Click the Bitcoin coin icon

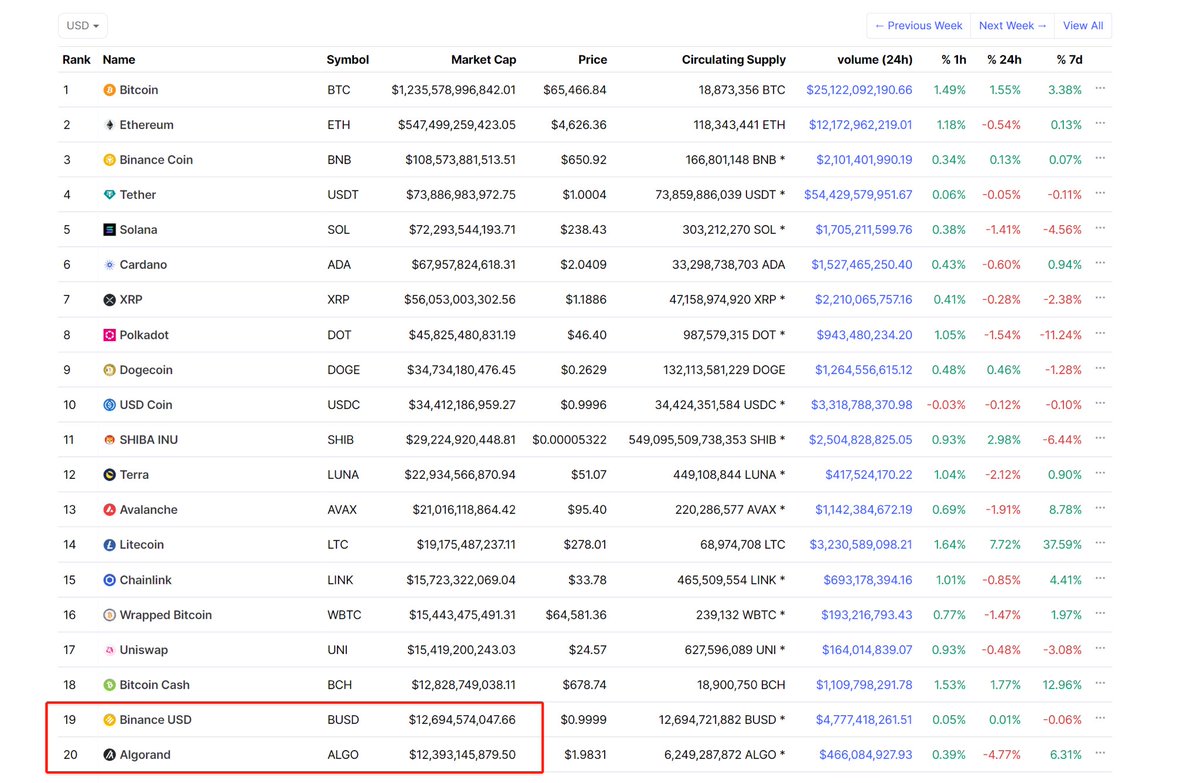110,90
